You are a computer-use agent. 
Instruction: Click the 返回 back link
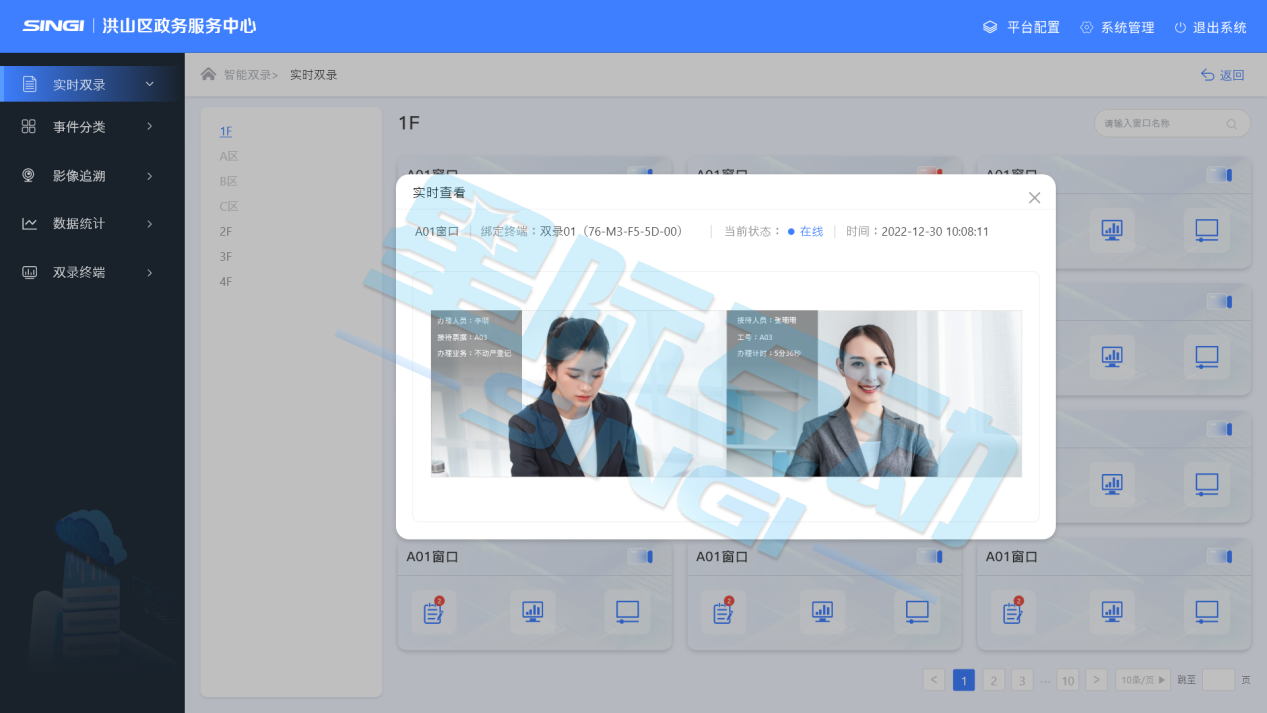1223,75
